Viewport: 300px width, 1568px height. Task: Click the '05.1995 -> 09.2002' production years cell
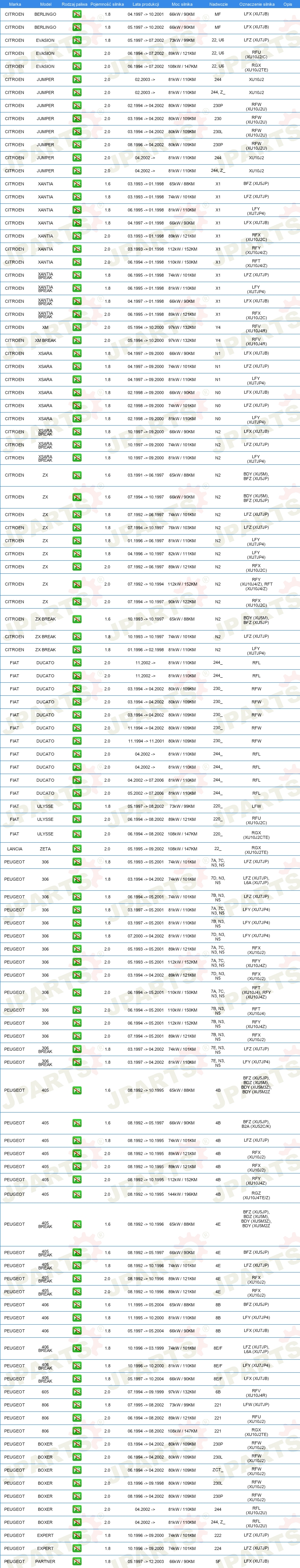pyautogui.click(x=145, y=848)
